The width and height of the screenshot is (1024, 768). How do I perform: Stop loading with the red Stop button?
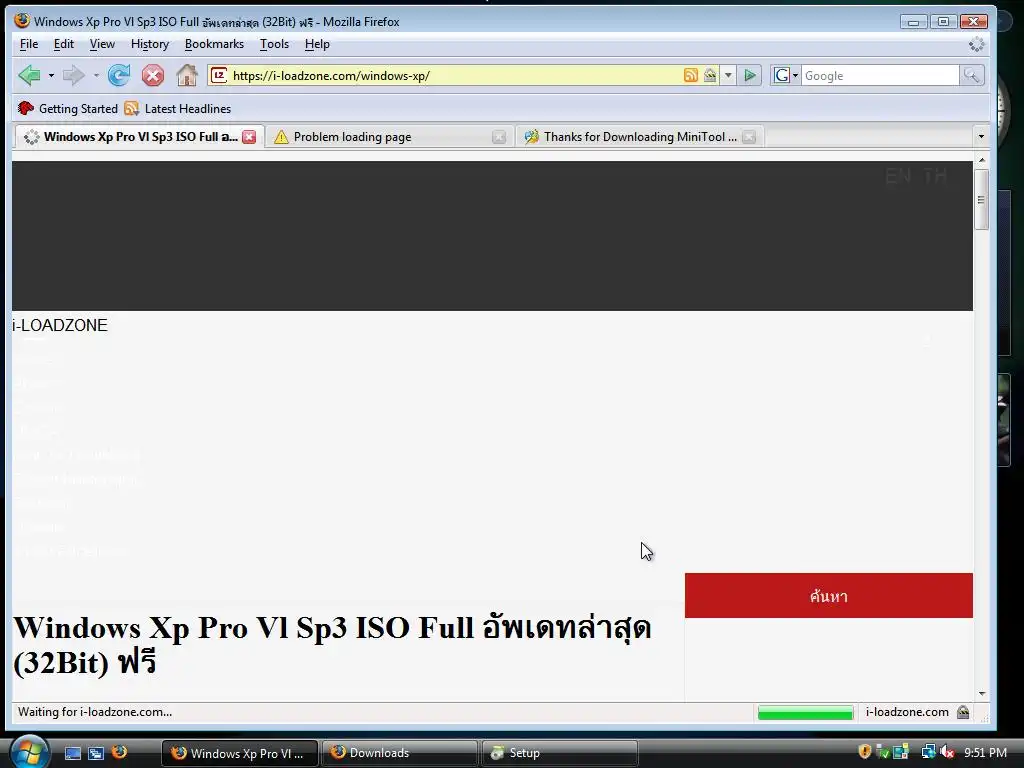[153, 75]
